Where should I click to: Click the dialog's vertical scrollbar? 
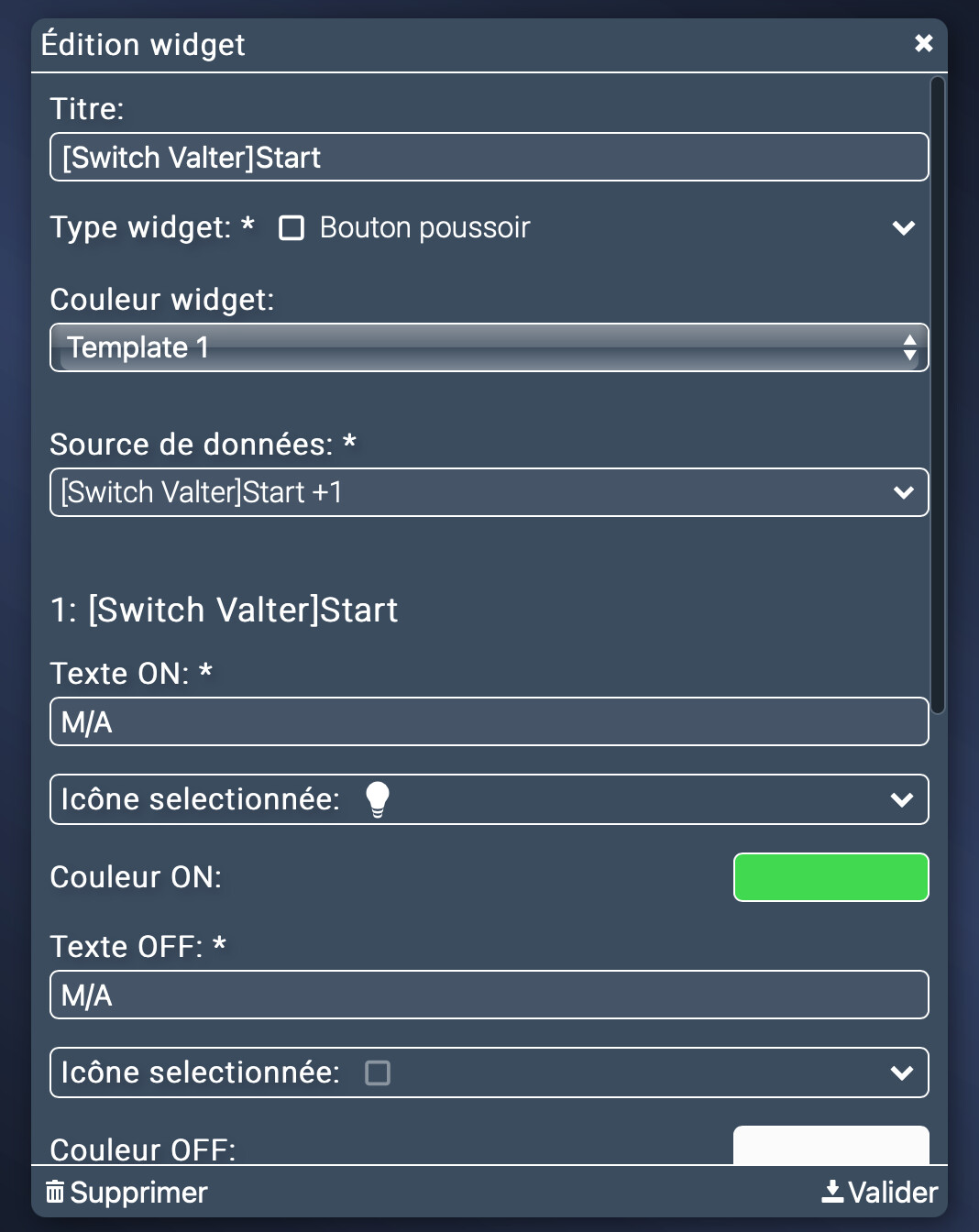click(937, 394)
